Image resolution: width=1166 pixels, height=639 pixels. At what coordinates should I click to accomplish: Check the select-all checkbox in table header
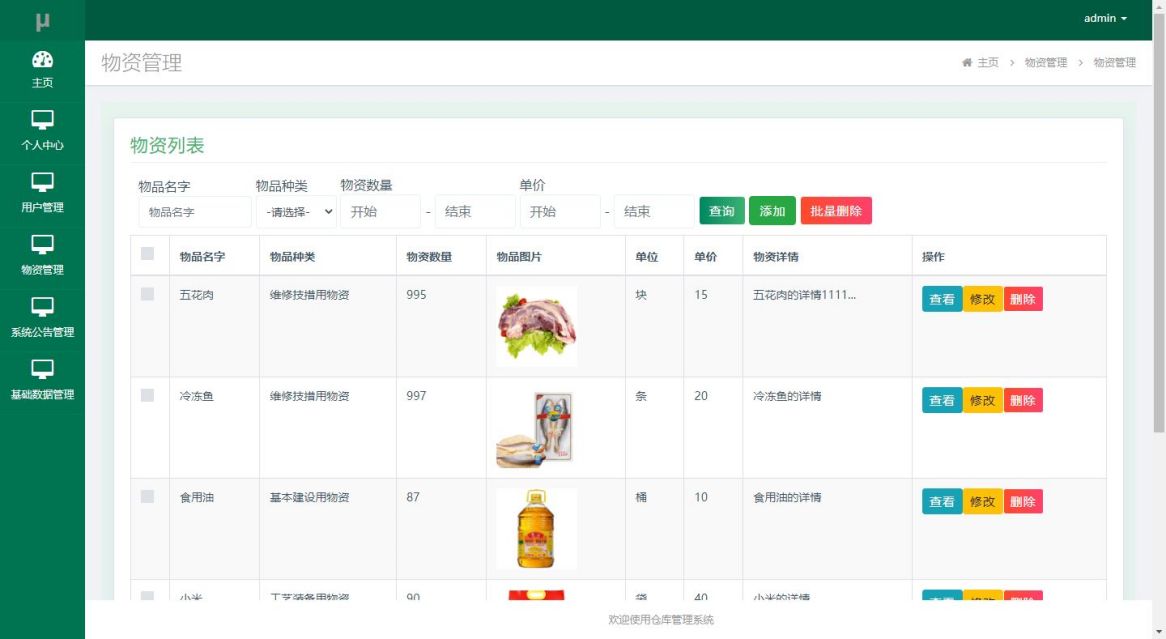click(148, 254)
